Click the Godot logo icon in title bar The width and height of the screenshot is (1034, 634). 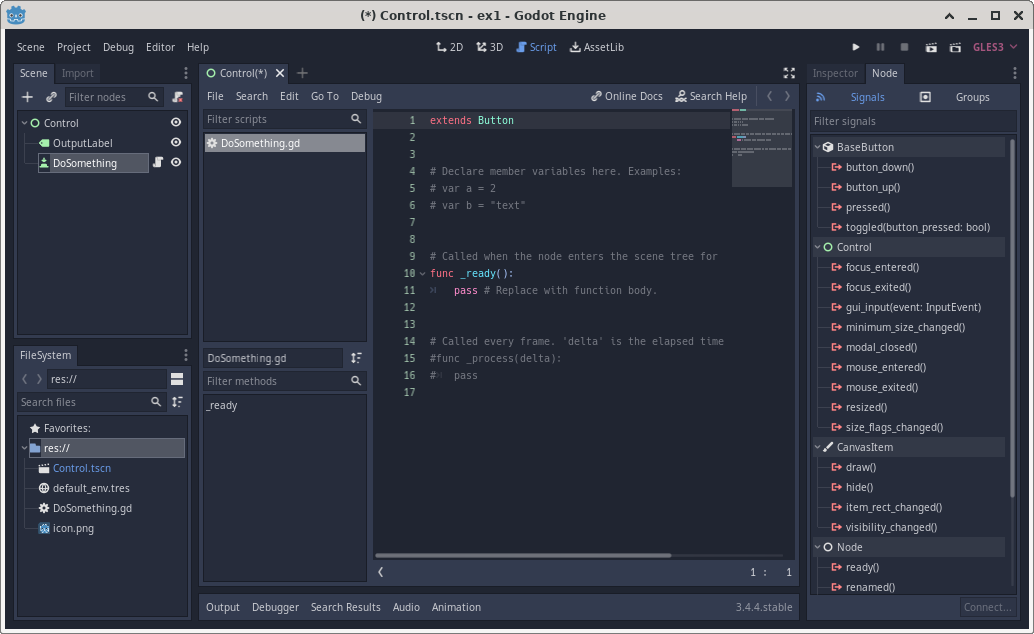pyautogui.click(x=16, y=15)
